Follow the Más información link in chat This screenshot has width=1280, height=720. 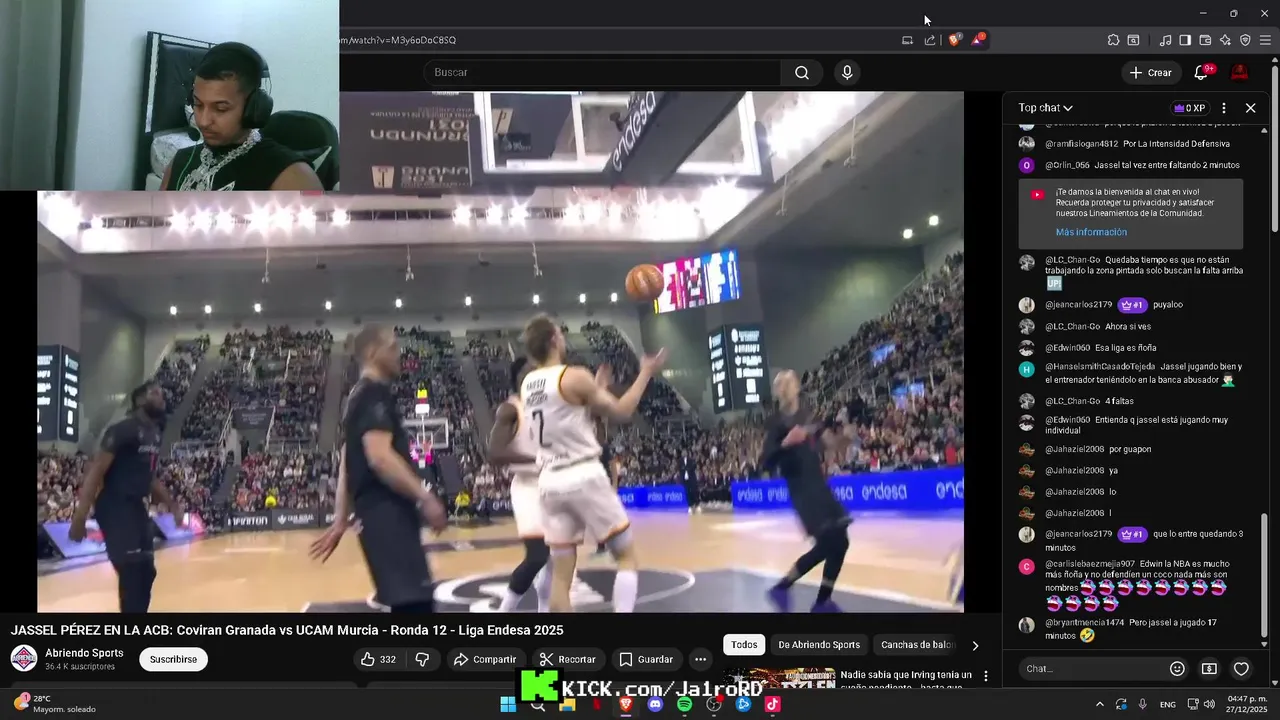(x=1091, y=232)
